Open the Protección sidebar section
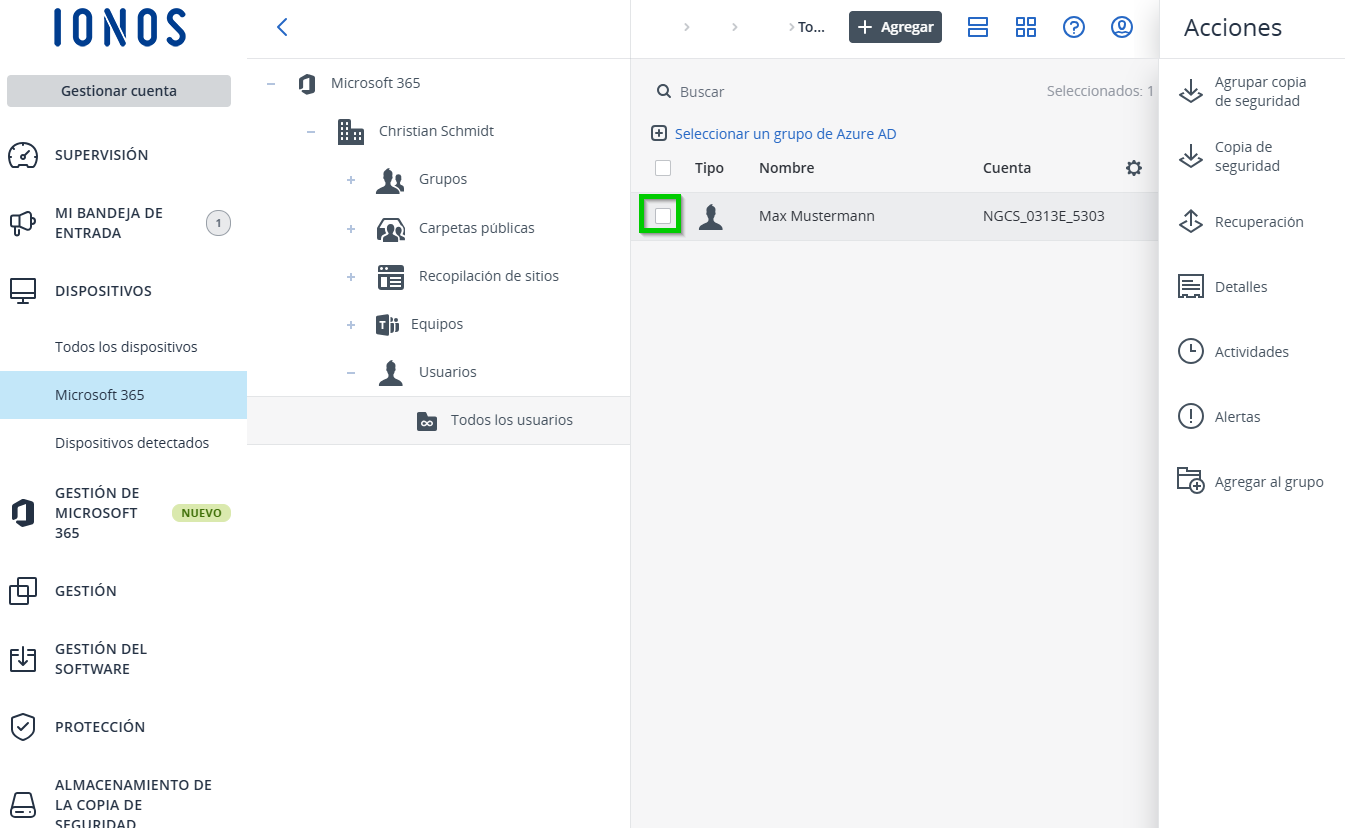 (x=100, y=727)
